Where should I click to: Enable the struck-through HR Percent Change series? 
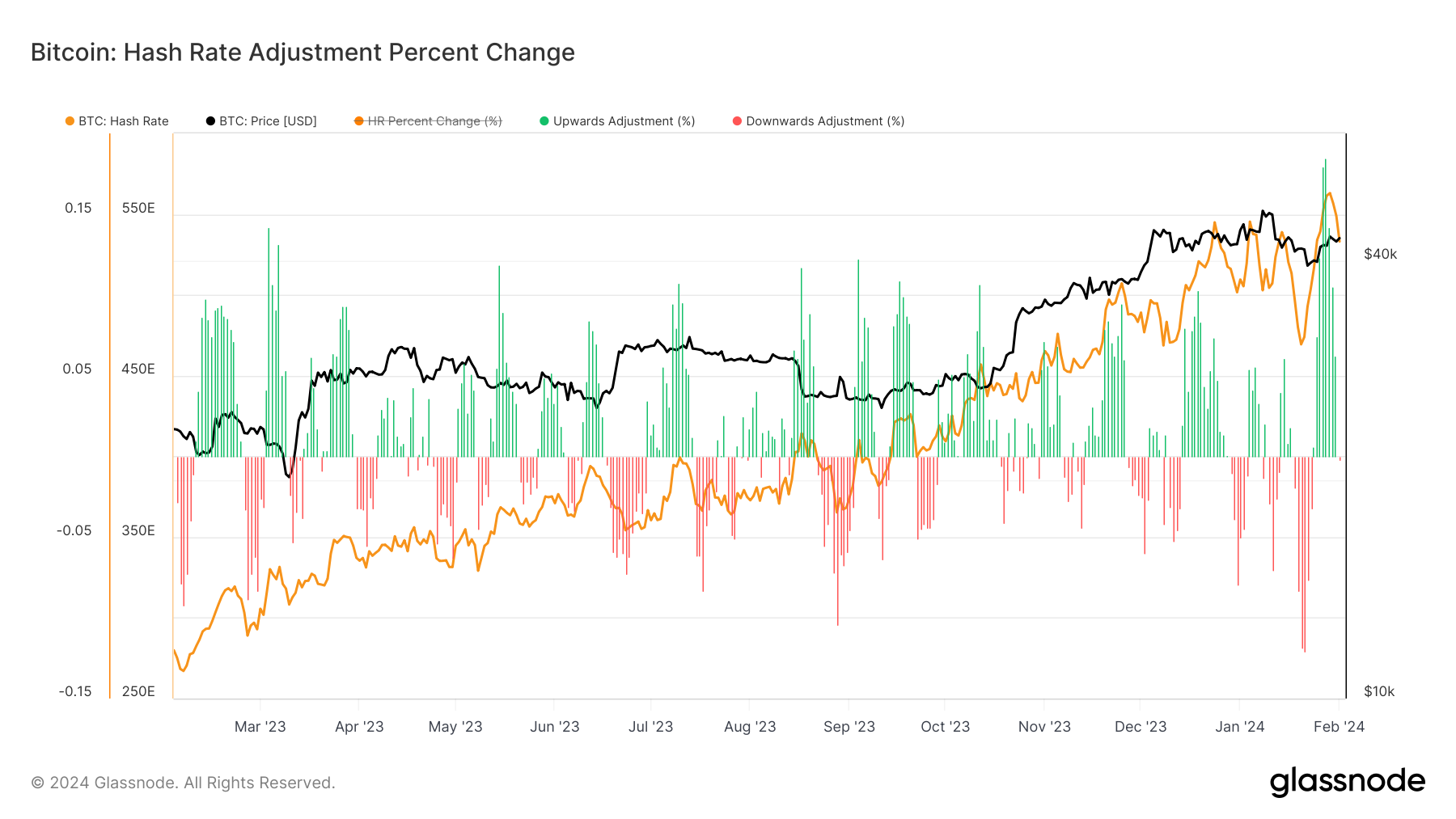click(434, 121)
